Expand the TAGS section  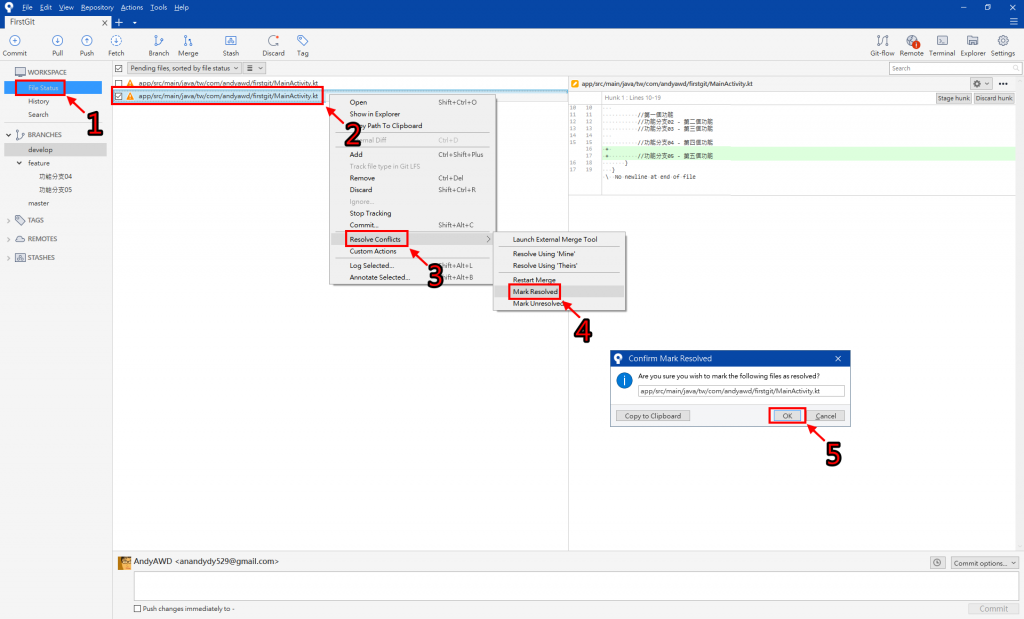pyautogui.click(x=8, y=221)
